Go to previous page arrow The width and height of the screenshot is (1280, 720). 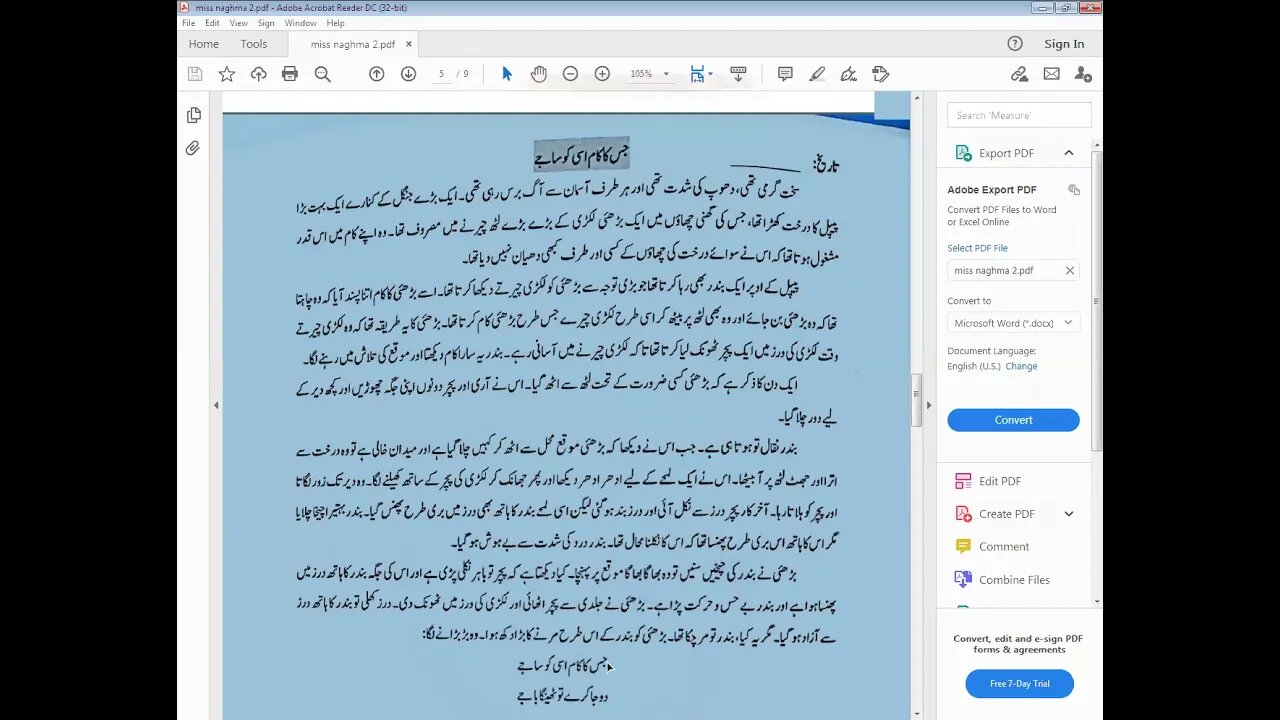377,74
